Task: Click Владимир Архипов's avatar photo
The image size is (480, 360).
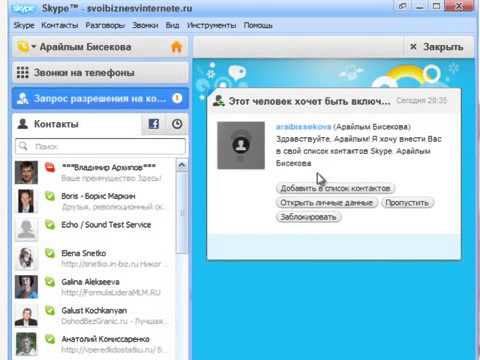Action: tap(26, 172)
